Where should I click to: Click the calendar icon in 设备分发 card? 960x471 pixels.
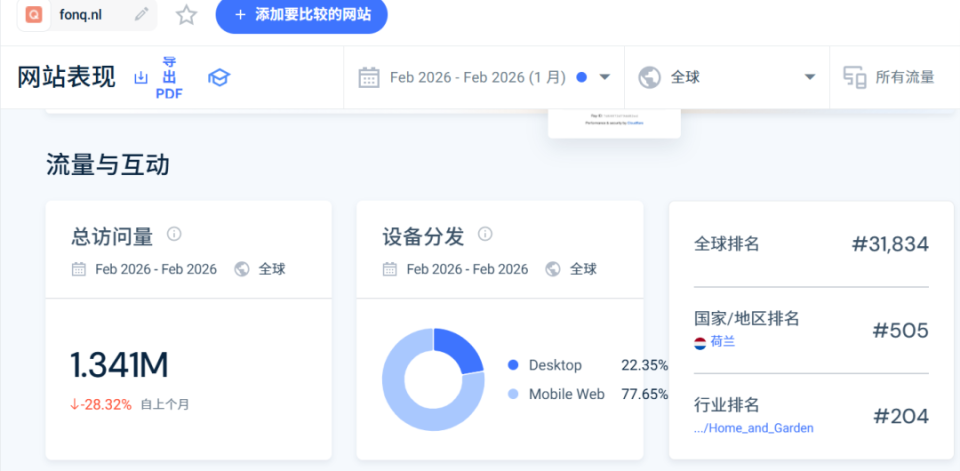pos(389,269)
